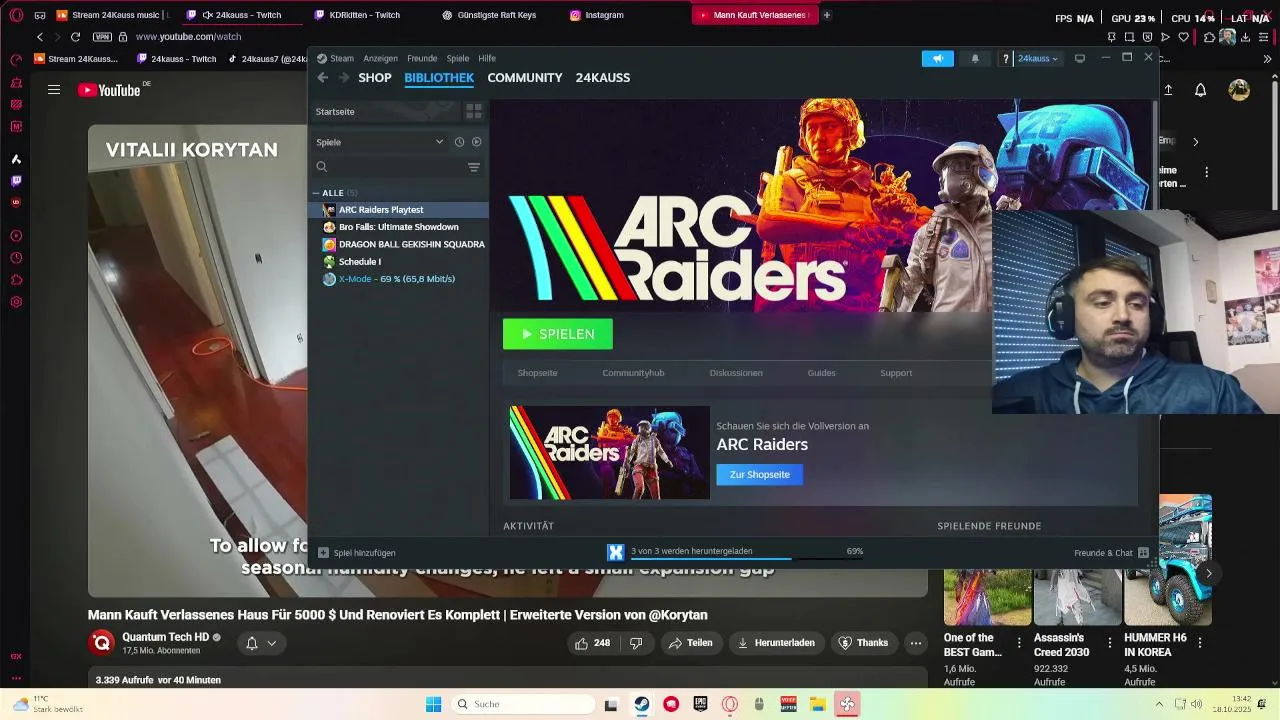Filter library by ready-to-play icon
Screen dimensions: 1280x720
[x=476, y=142]
